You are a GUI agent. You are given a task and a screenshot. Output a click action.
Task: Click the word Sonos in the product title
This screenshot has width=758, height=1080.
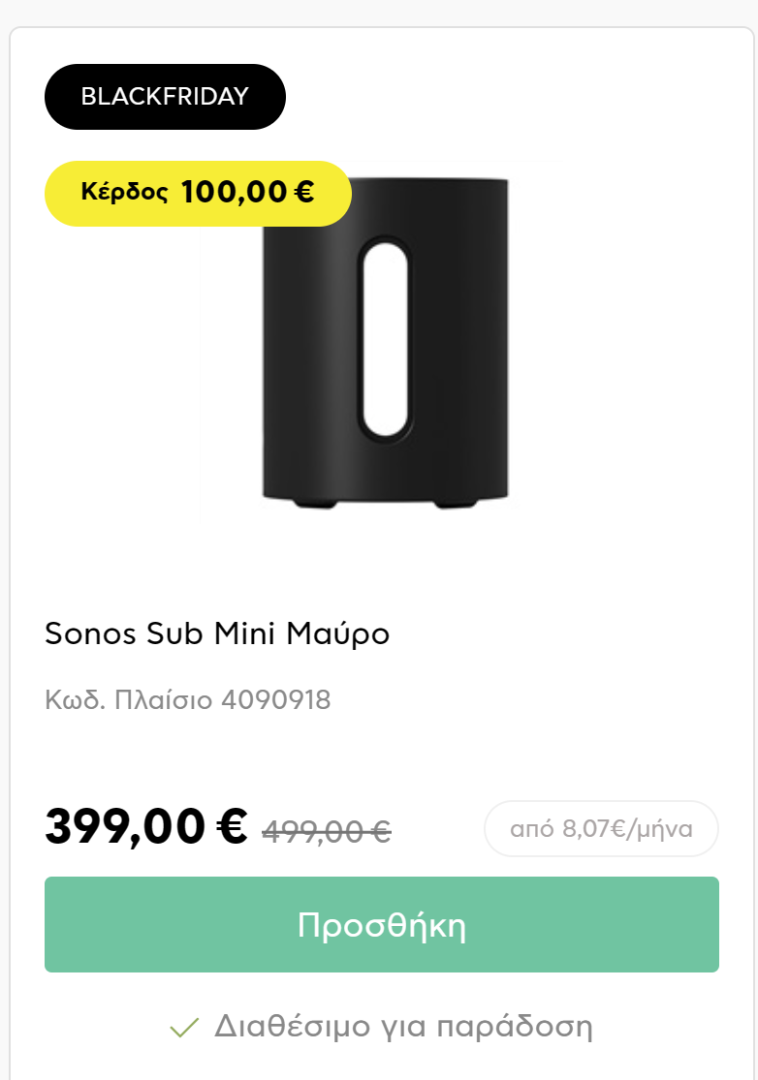[x=90, y=634]
